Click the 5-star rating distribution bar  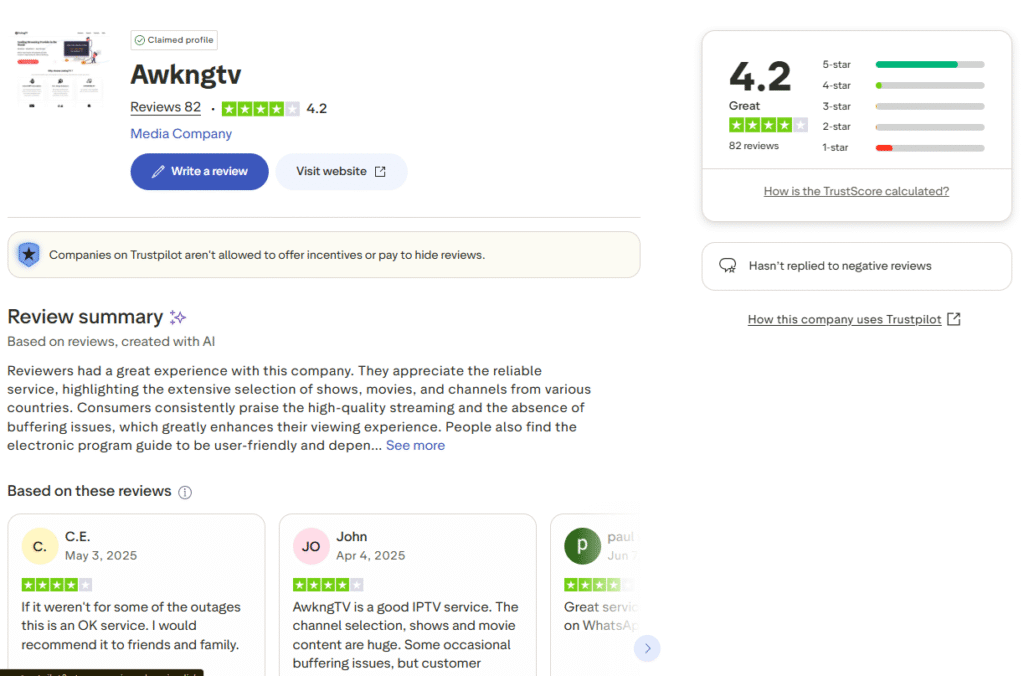pos(928,64)
